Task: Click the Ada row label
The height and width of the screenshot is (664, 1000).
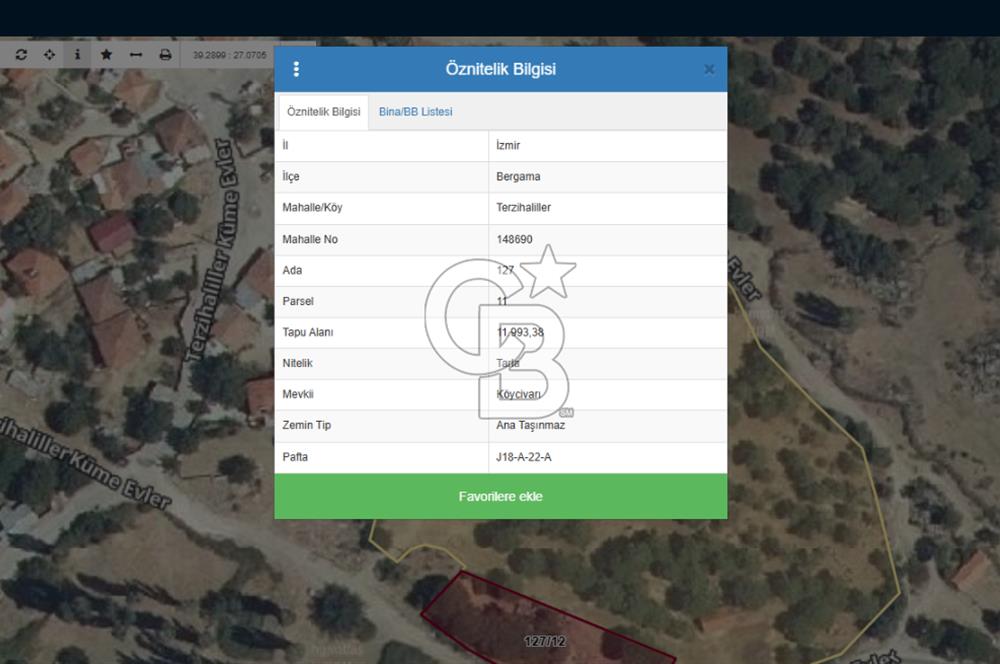Action: (292, 270)
